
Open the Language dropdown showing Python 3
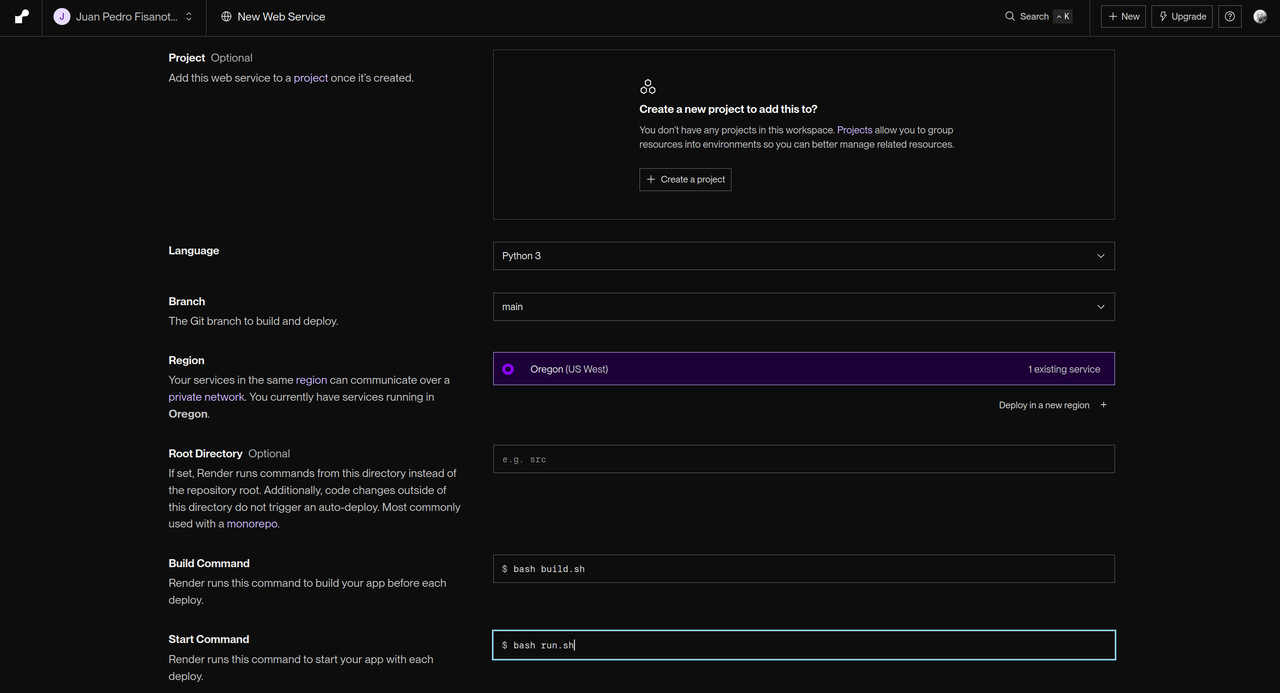(804, 256)
